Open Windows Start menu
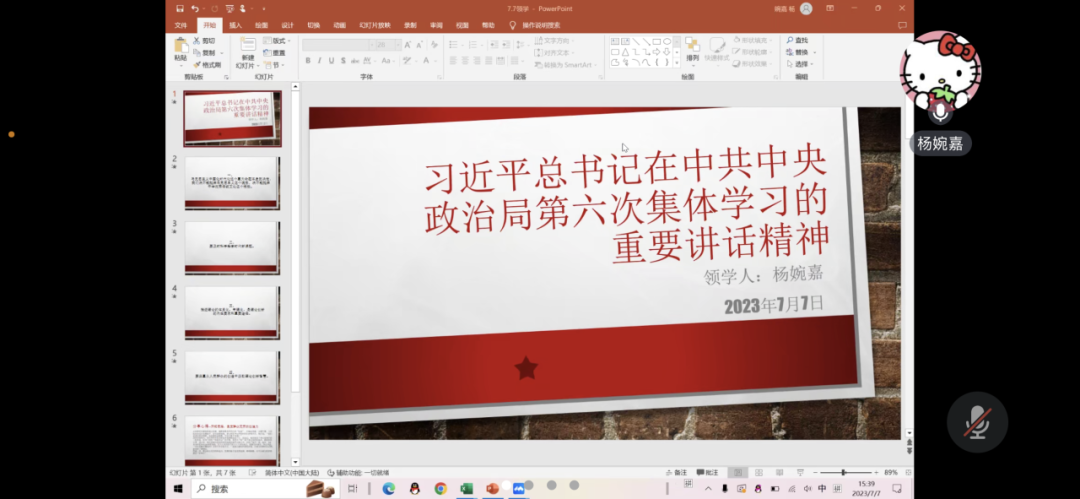 pyautogui.click(x=178, y=489)
